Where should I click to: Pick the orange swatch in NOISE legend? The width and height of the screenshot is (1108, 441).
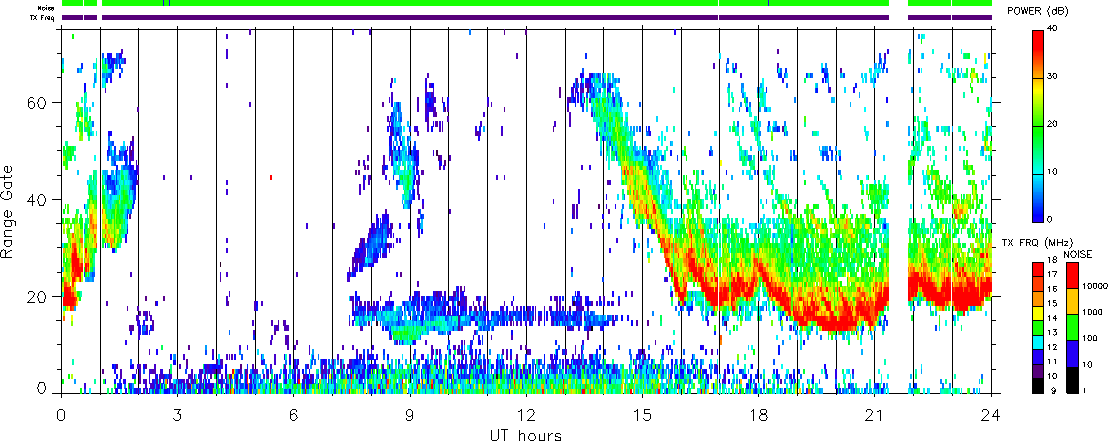1073,302
